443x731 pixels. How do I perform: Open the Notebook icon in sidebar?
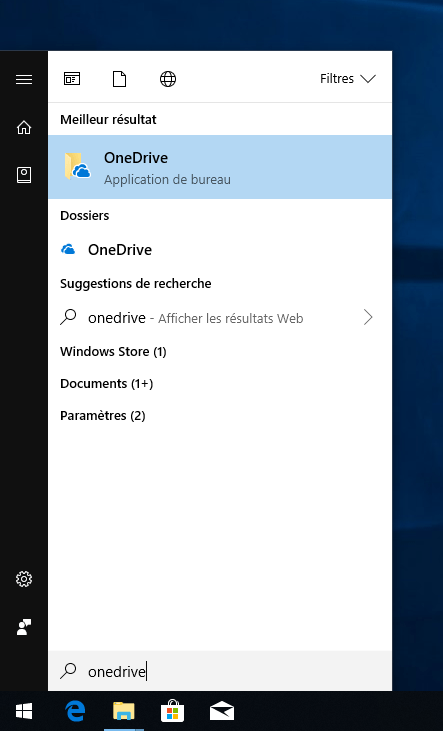[x=24, y=175]
